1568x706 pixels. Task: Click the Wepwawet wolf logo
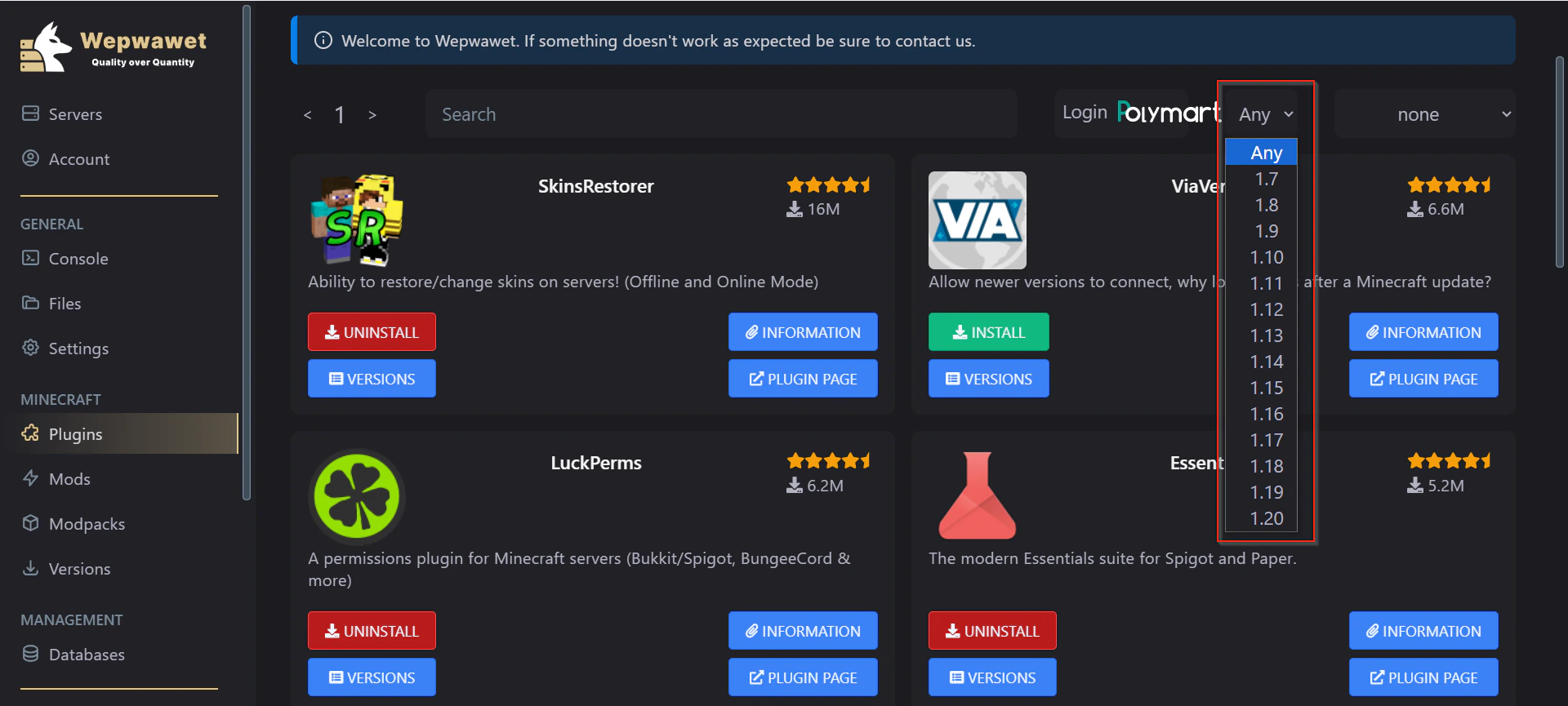click(x=46, y=47)
